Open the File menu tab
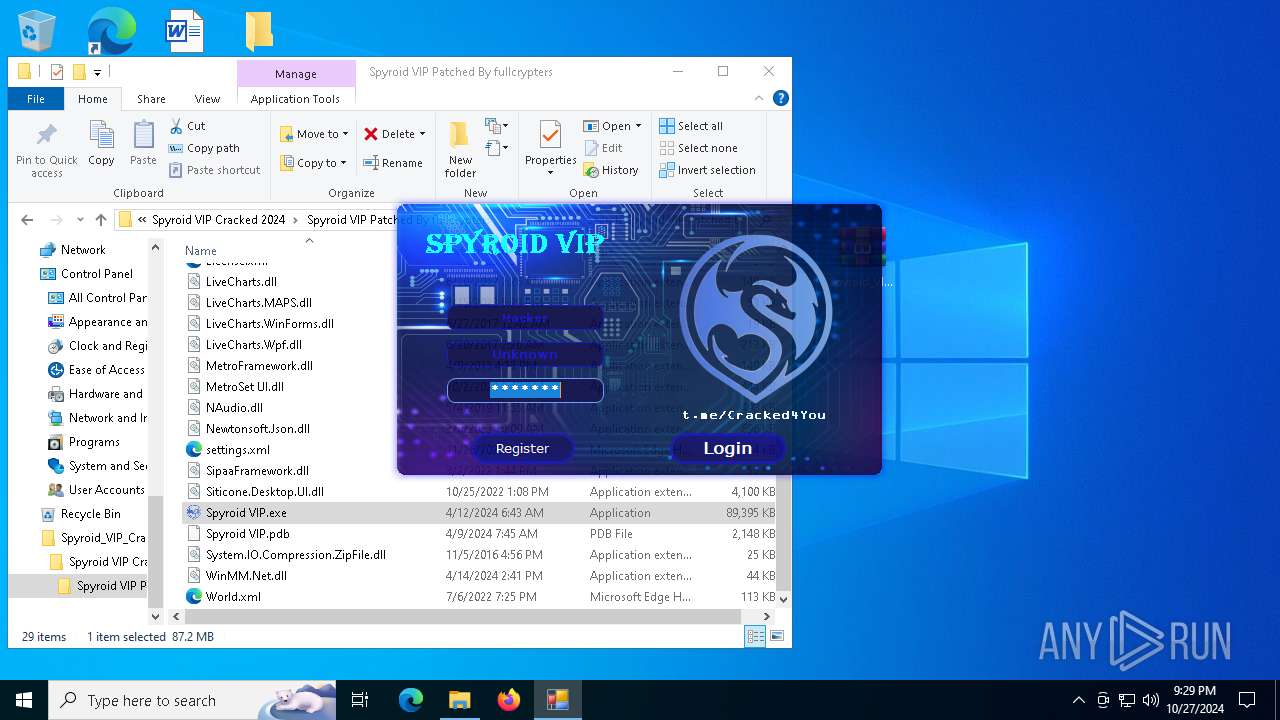Screen dimensions: 1280x720 (x=36, y=99)
